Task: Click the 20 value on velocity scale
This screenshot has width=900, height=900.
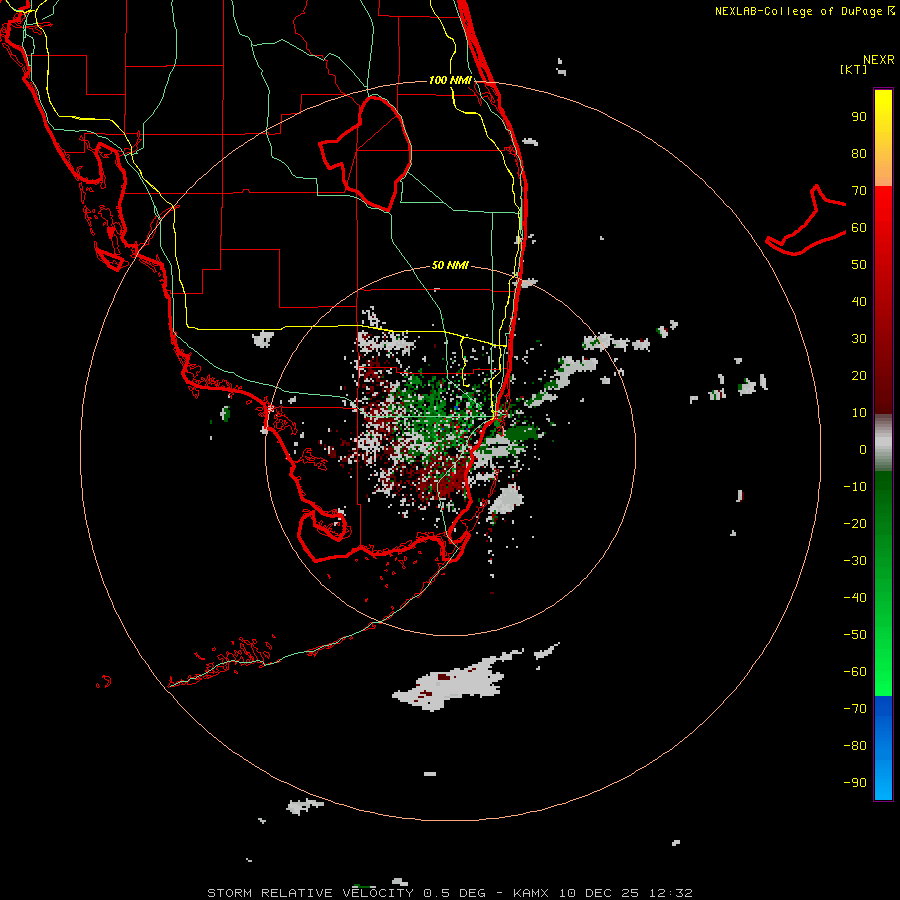Action: [x=859, y=375]
